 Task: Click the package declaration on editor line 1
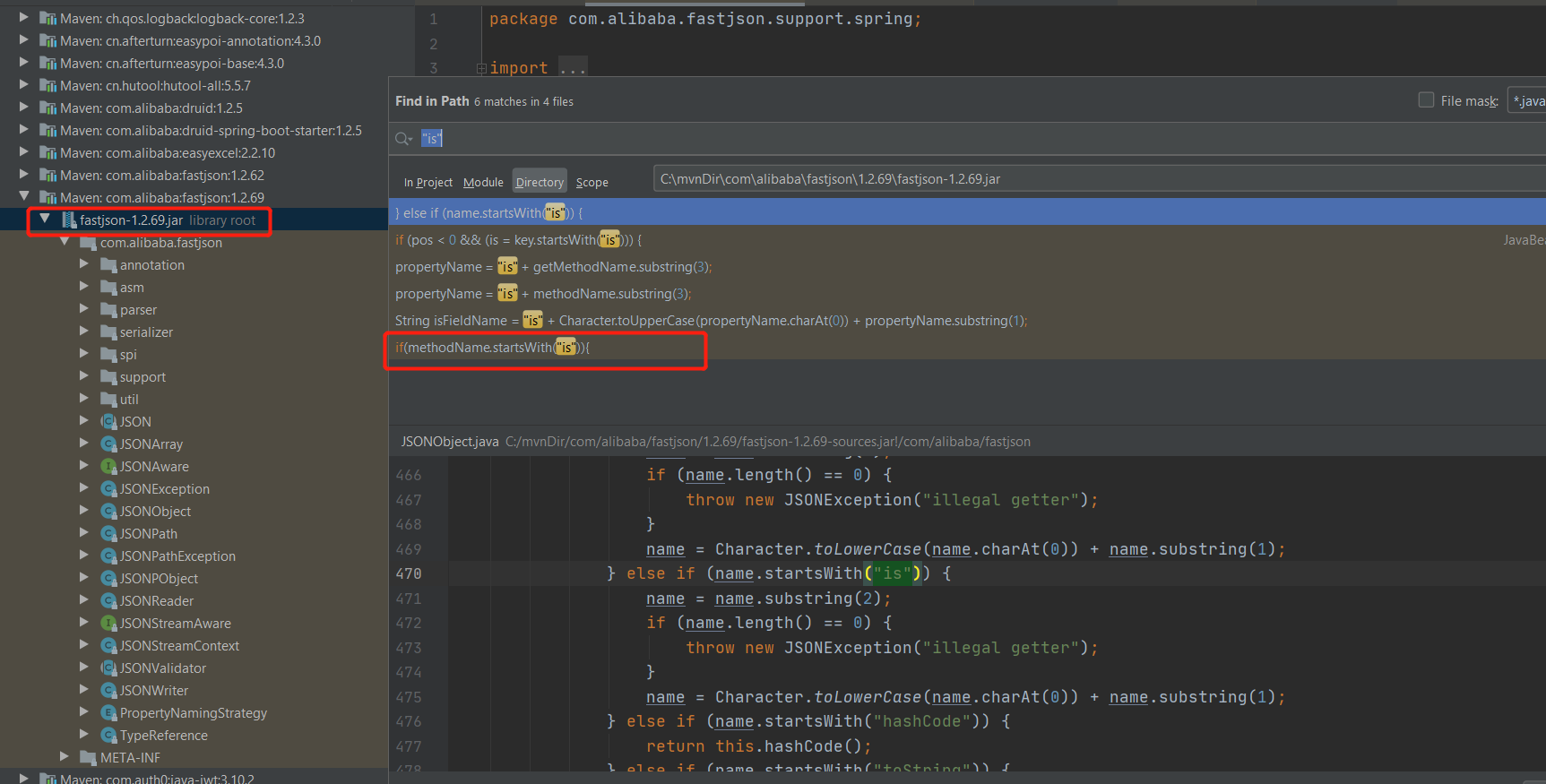pos(705,19)
